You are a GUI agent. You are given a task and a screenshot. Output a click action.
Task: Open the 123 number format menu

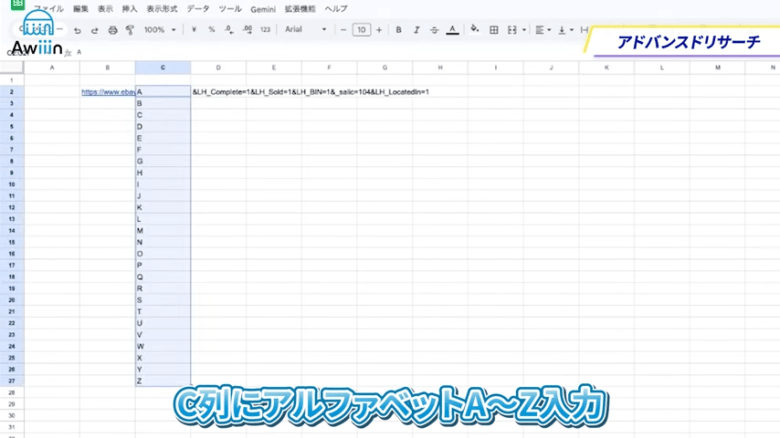click(265, 30)
